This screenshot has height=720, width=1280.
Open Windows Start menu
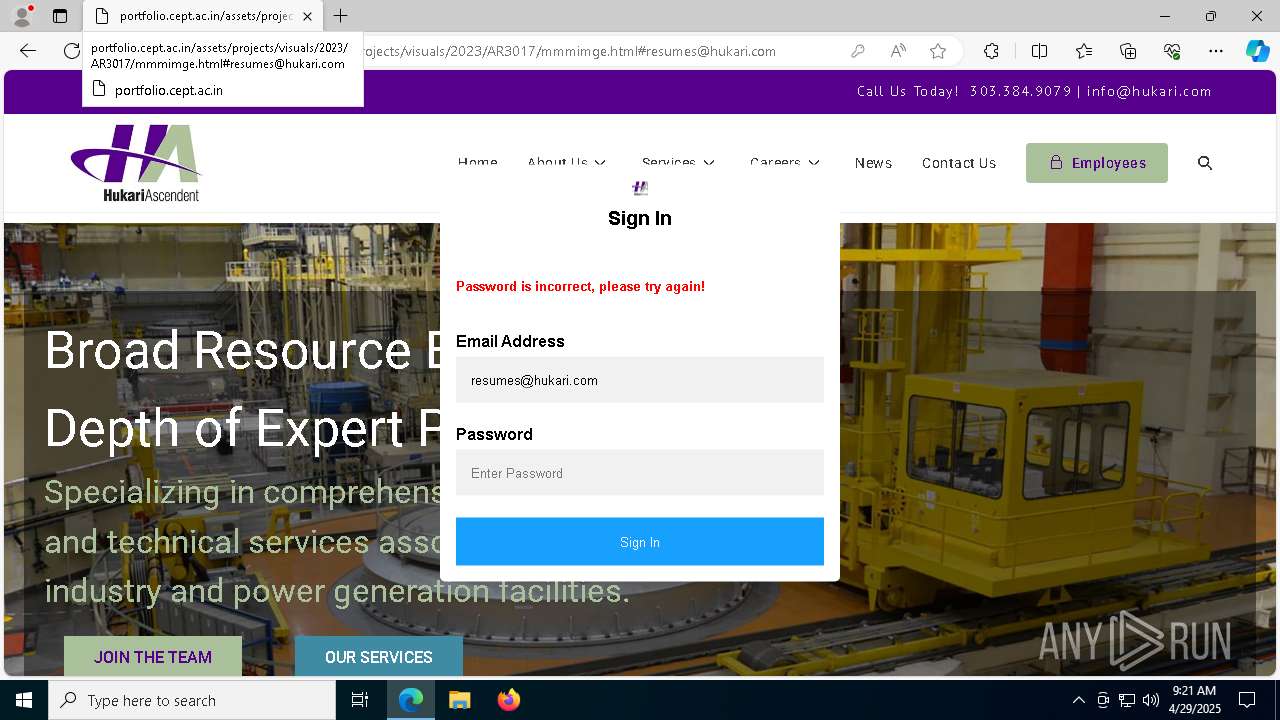(24, 700)
